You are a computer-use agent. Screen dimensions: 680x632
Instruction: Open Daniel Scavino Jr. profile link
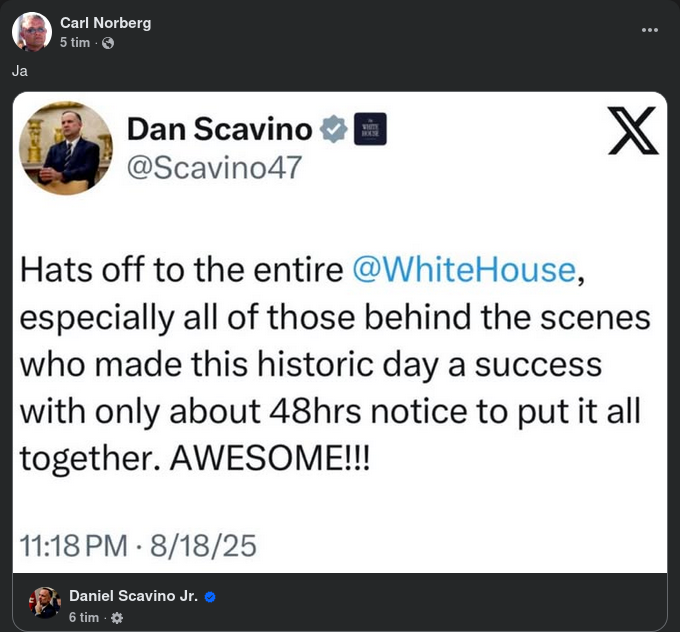(x=133, y=596)
